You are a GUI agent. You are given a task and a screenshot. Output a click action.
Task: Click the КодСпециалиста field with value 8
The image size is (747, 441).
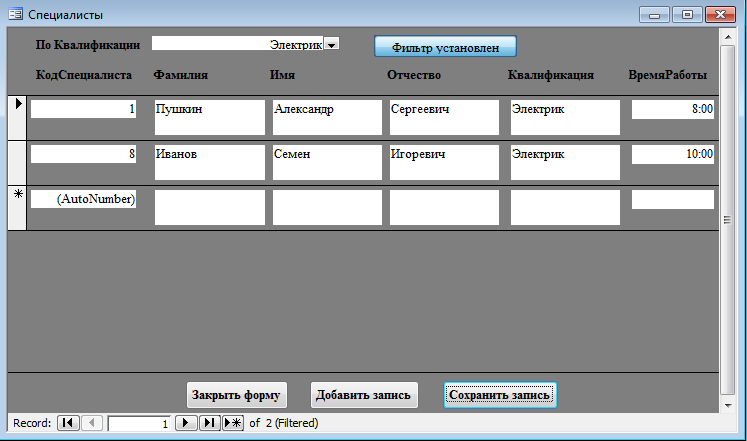click(x=83, y=154)
